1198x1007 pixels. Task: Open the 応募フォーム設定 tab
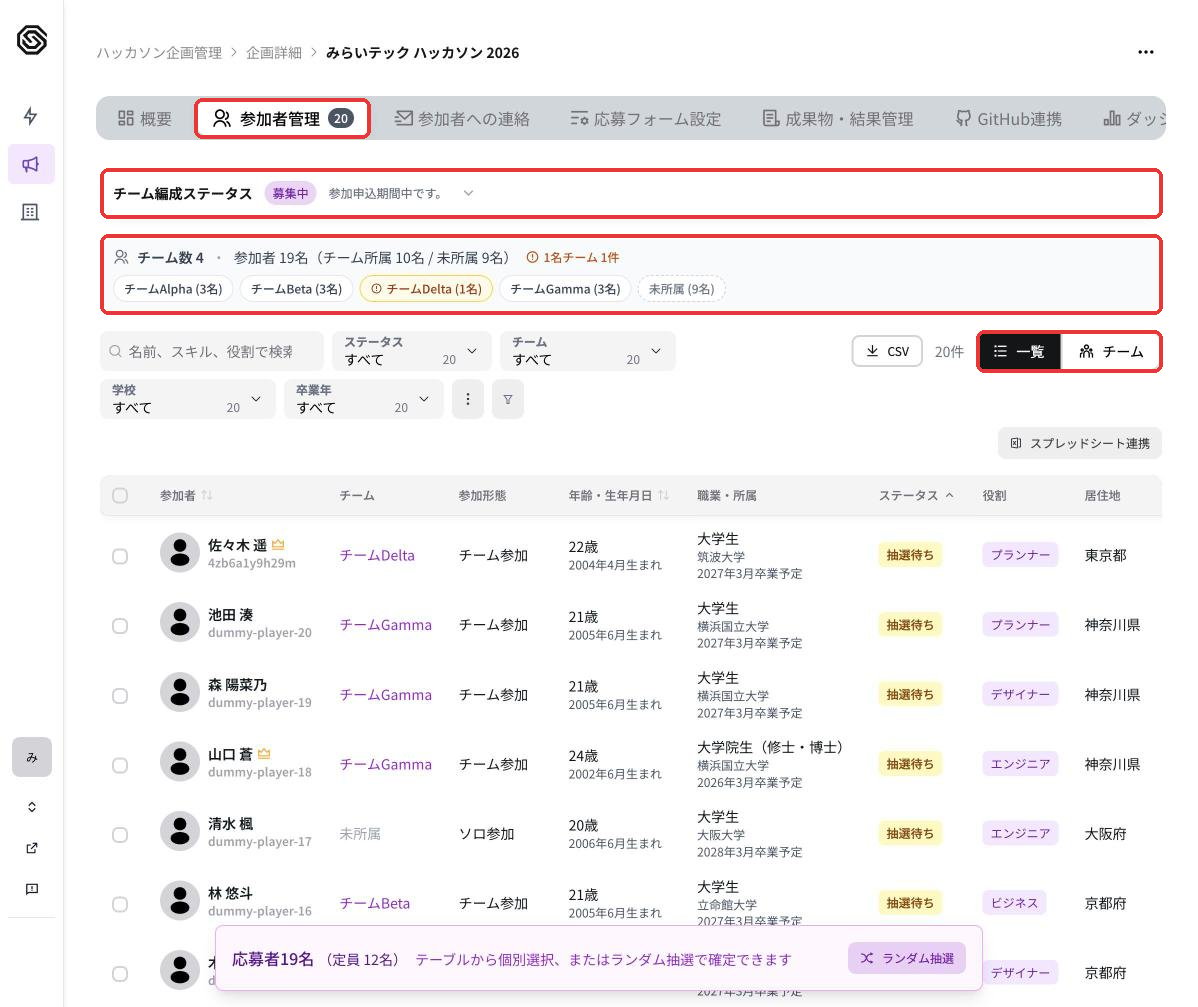[x=646, y=118]
